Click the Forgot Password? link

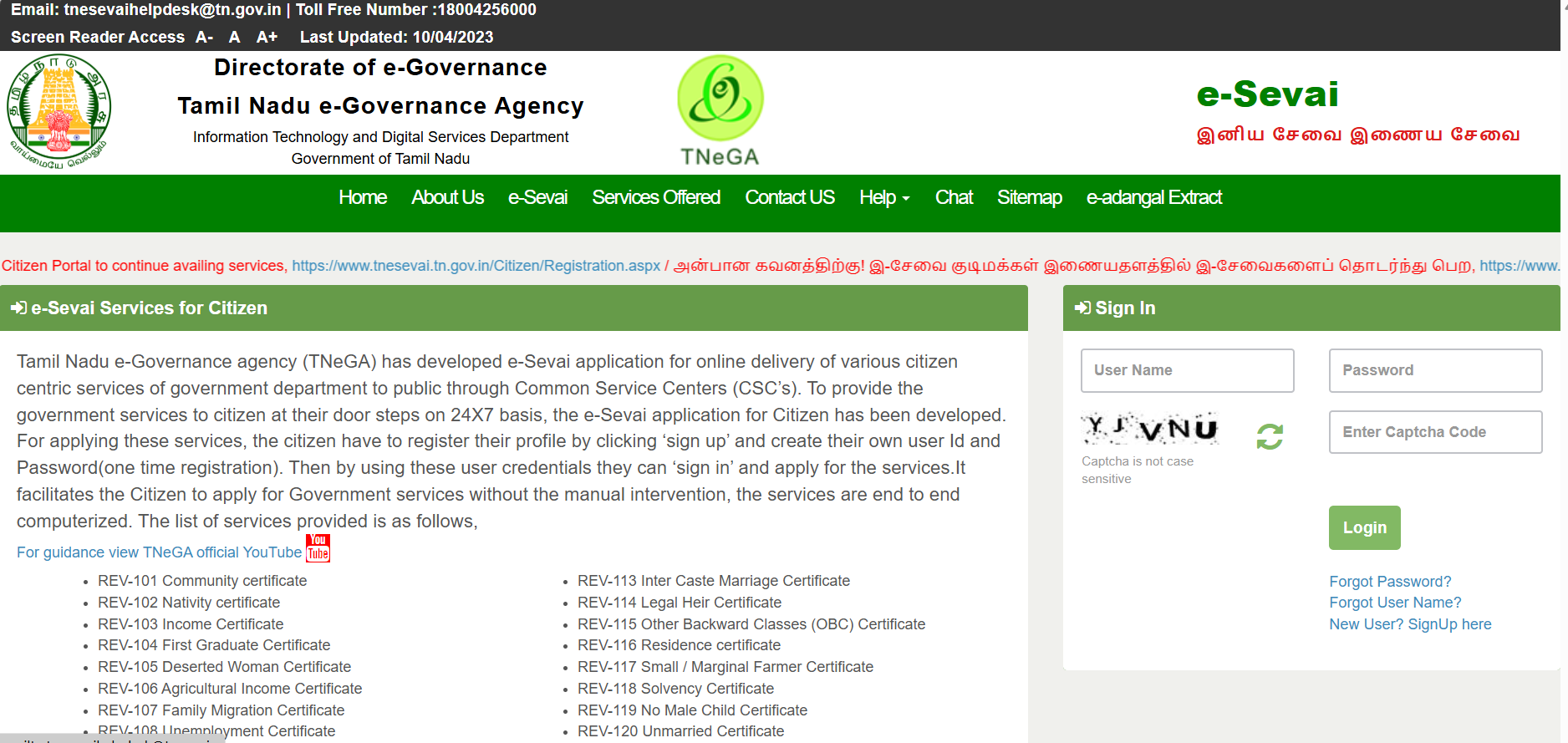(1389, 582)
